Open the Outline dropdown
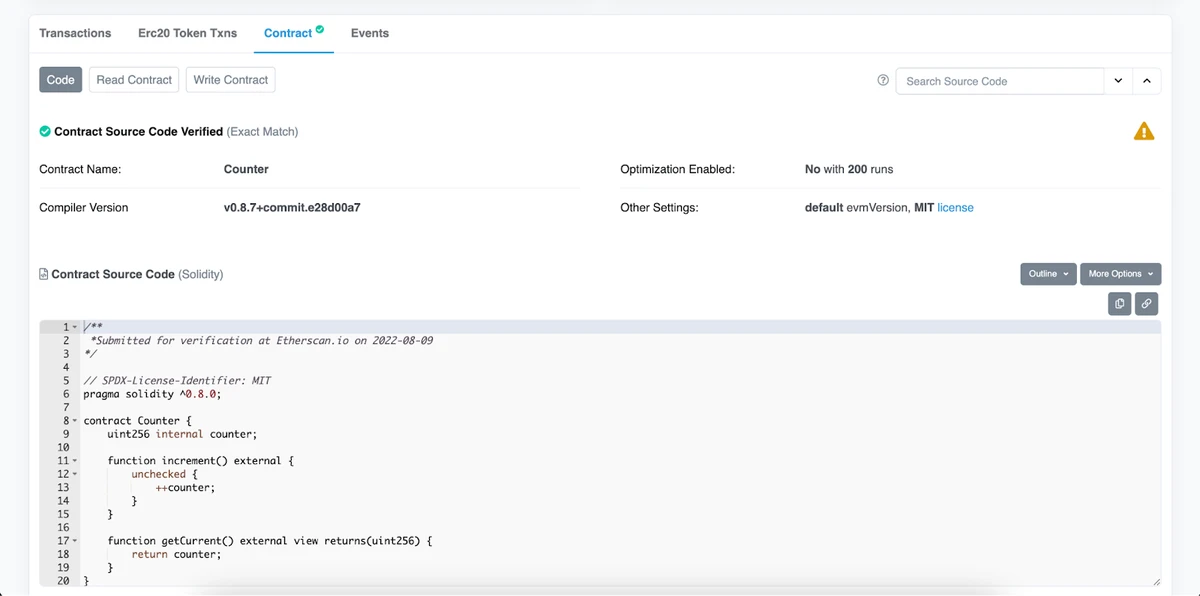Screen dimensions: 1200x596 (x=1048, y=274)
